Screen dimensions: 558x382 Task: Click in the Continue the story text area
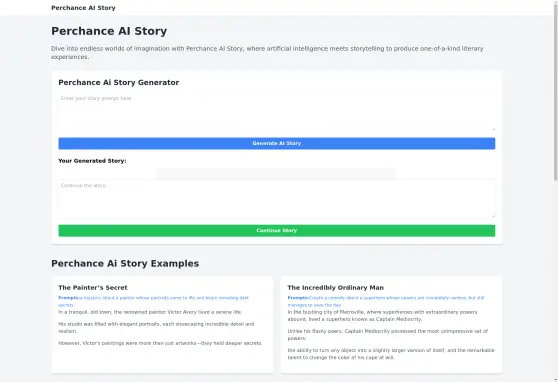(277, 199)
